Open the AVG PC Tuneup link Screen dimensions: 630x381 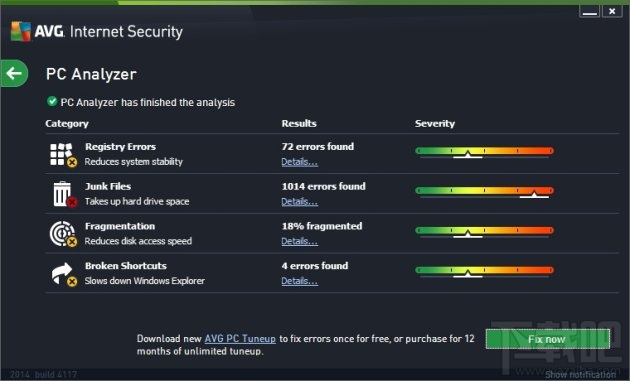[240, 339]
